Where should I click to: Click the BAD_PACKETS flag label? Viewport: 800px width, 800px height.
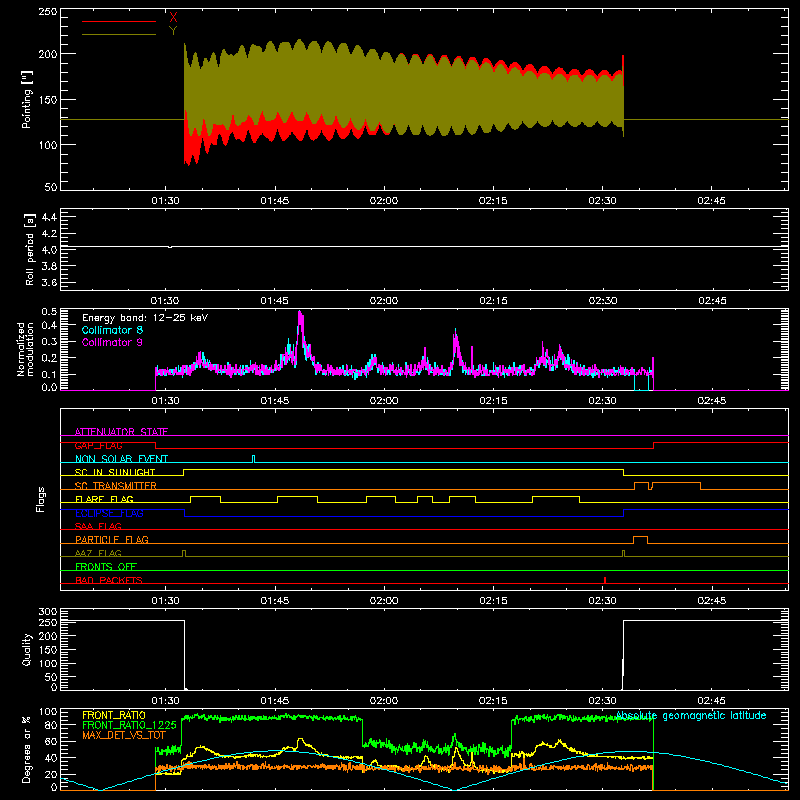(109, 580)
